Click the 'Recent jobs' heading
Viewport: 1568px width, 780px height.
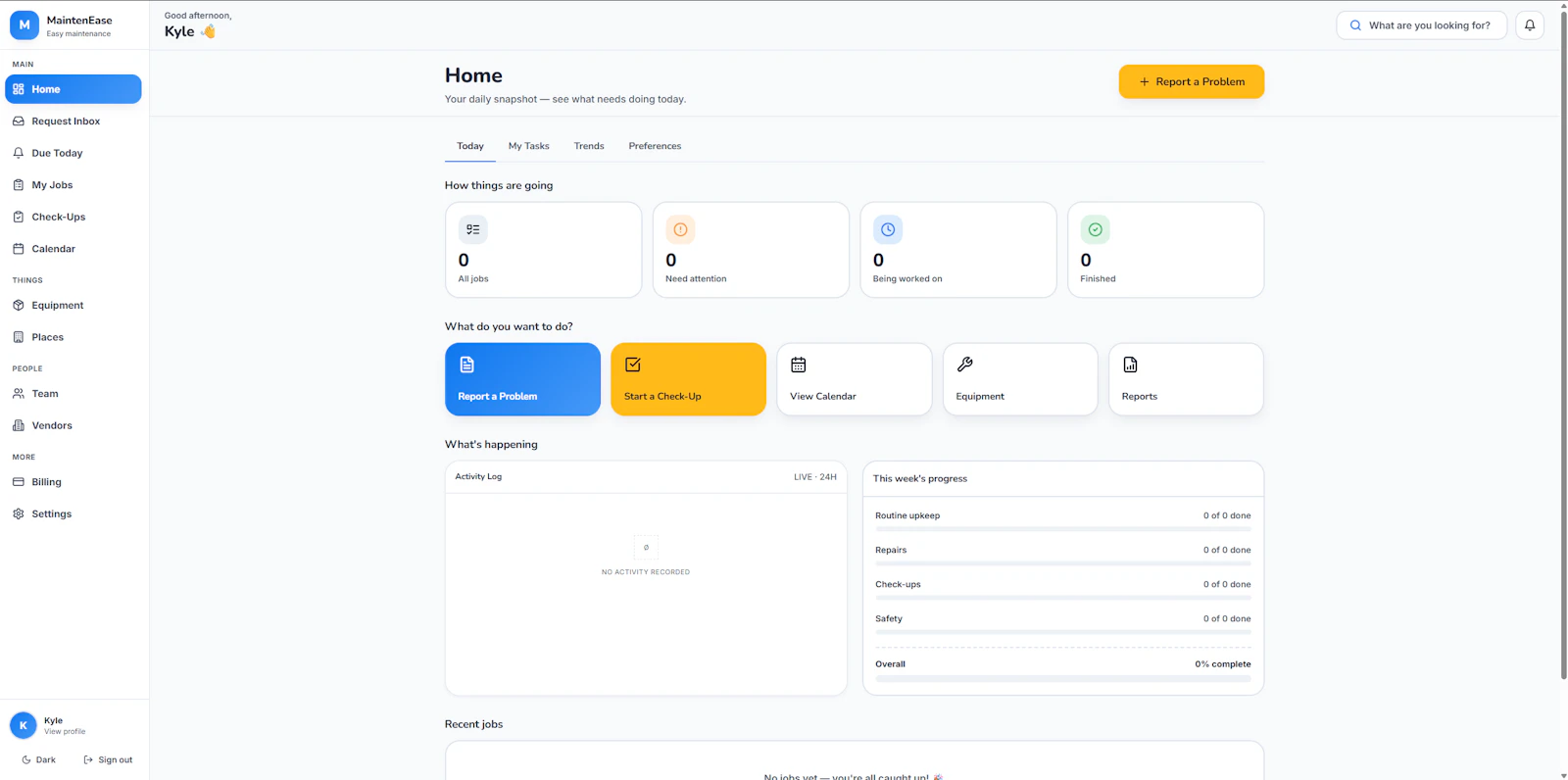(x=473, y=724)
